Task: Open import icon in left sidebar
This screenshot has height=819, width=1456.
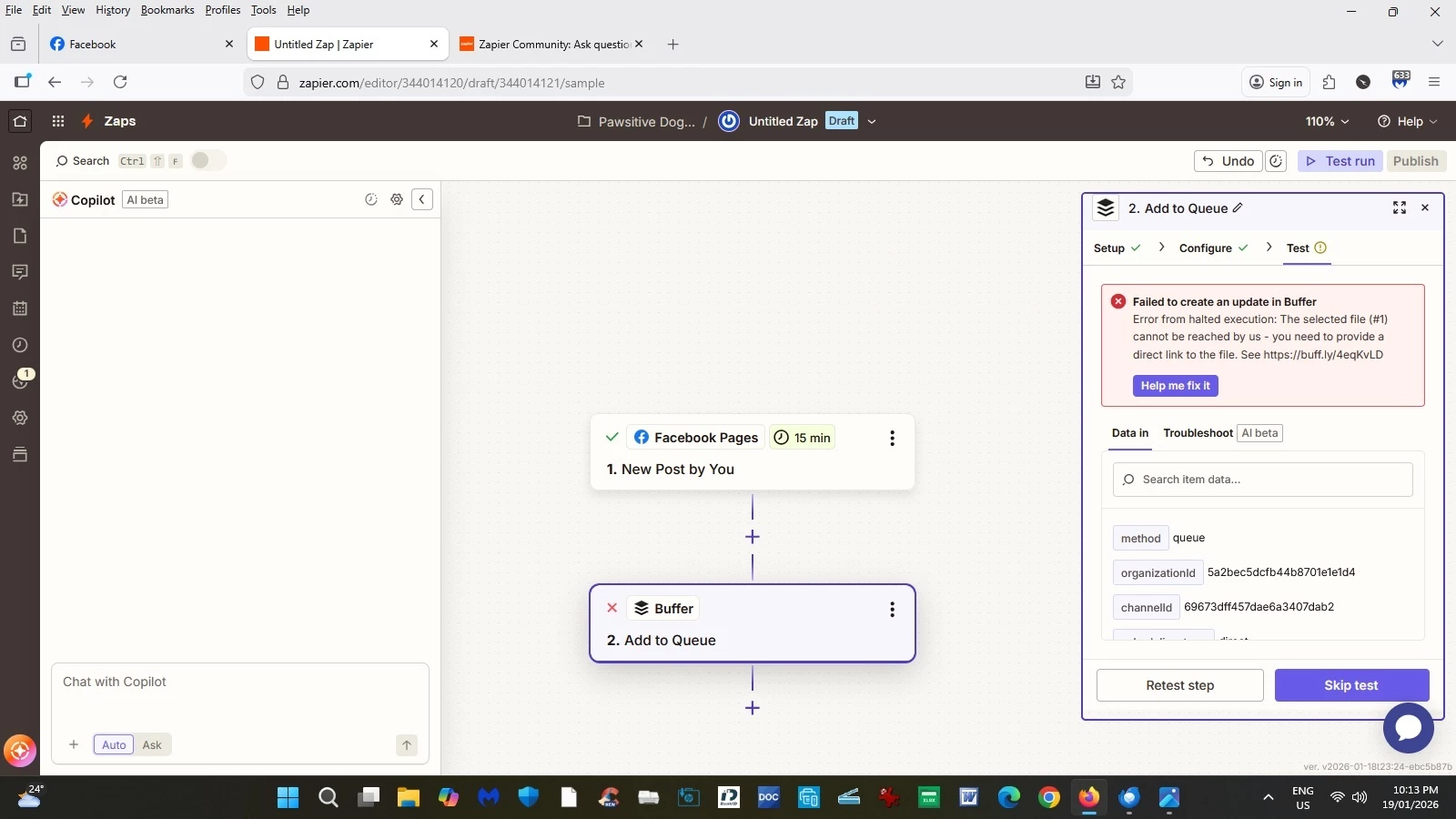Action: tap(20, 199)
